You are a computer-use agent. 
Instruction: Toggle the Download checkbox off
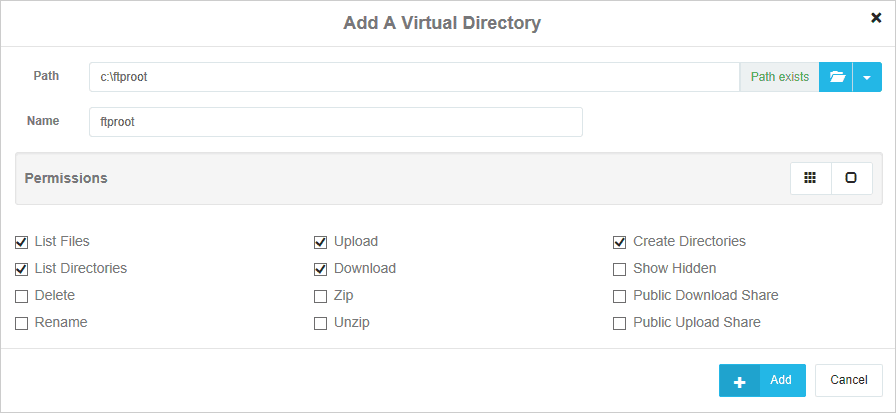[321, 269]
